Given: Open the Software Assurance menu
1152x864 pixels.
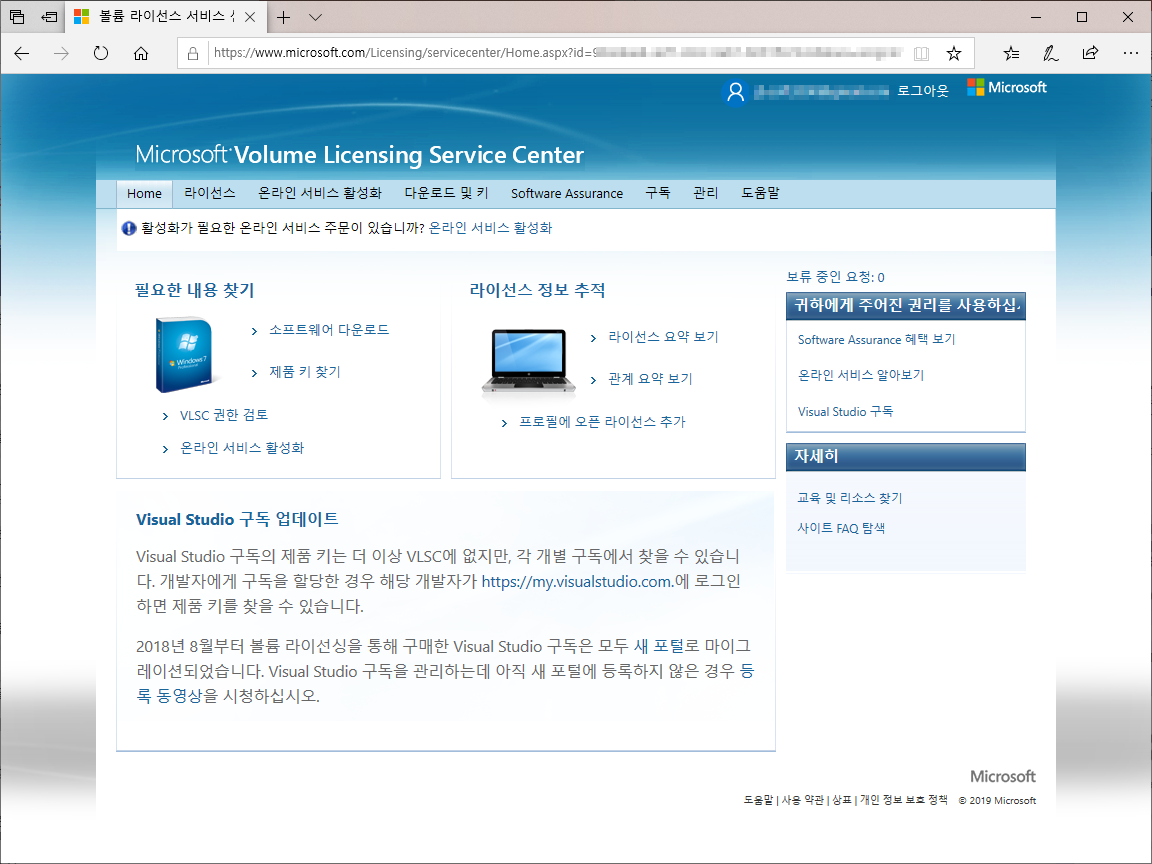Looking at the screenshot, I should (x=566, y=193).
